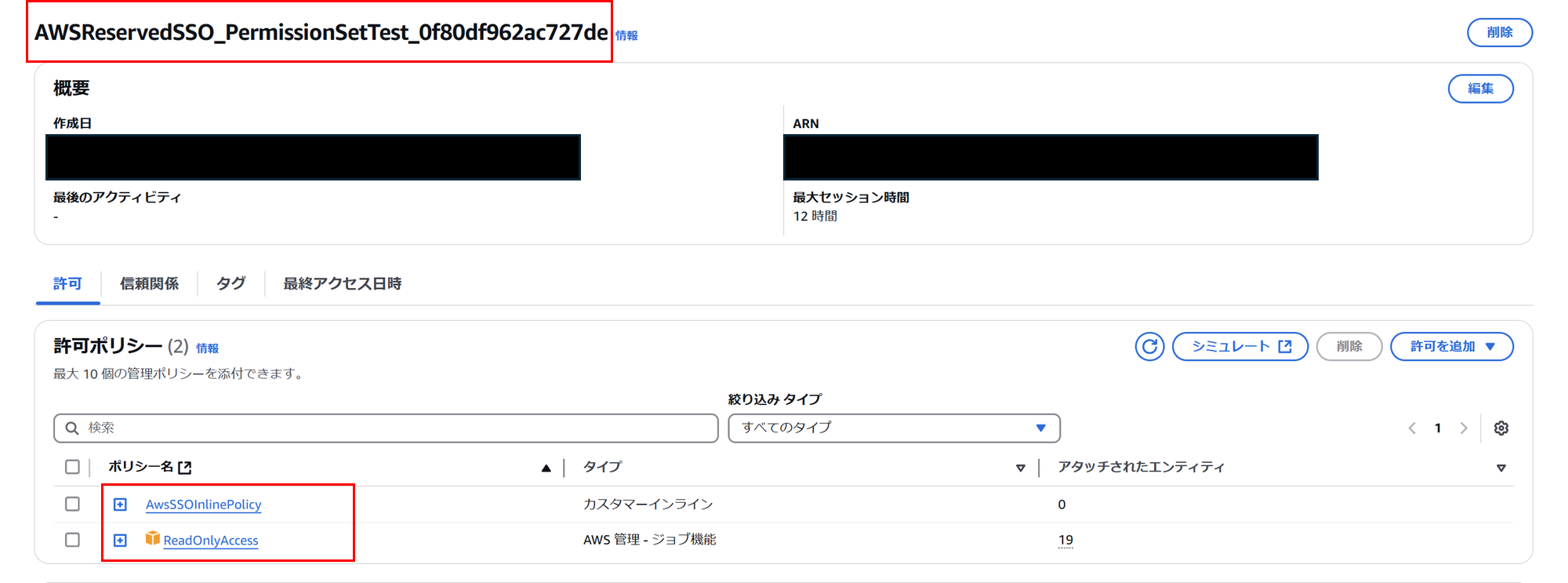Click the 情報 link beside the role name
This screenshot has height=583, width=1568.
point(626,35)
